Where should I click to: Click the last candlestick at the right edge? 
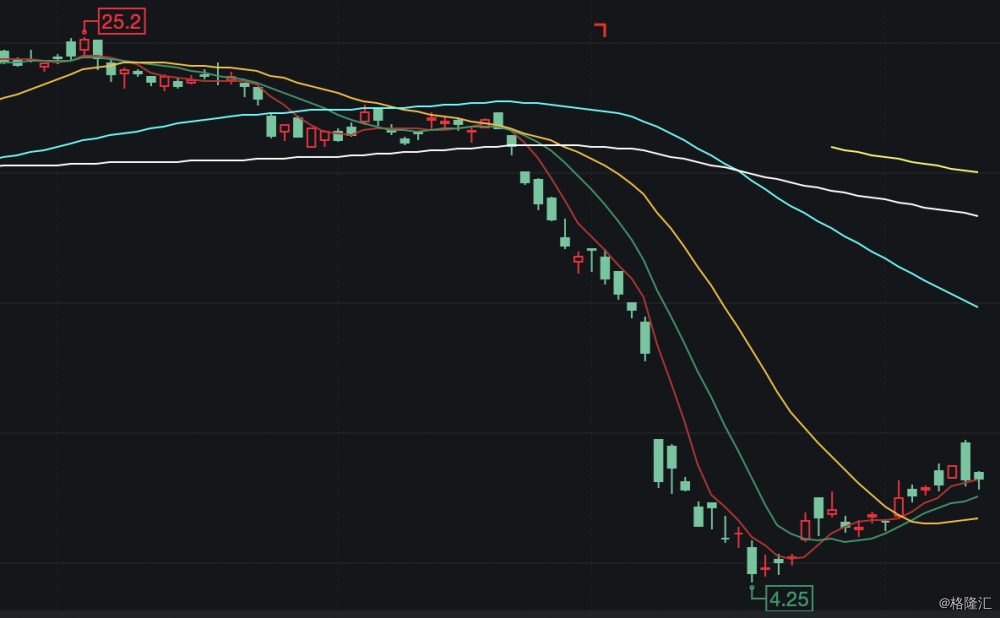point(979,476)
